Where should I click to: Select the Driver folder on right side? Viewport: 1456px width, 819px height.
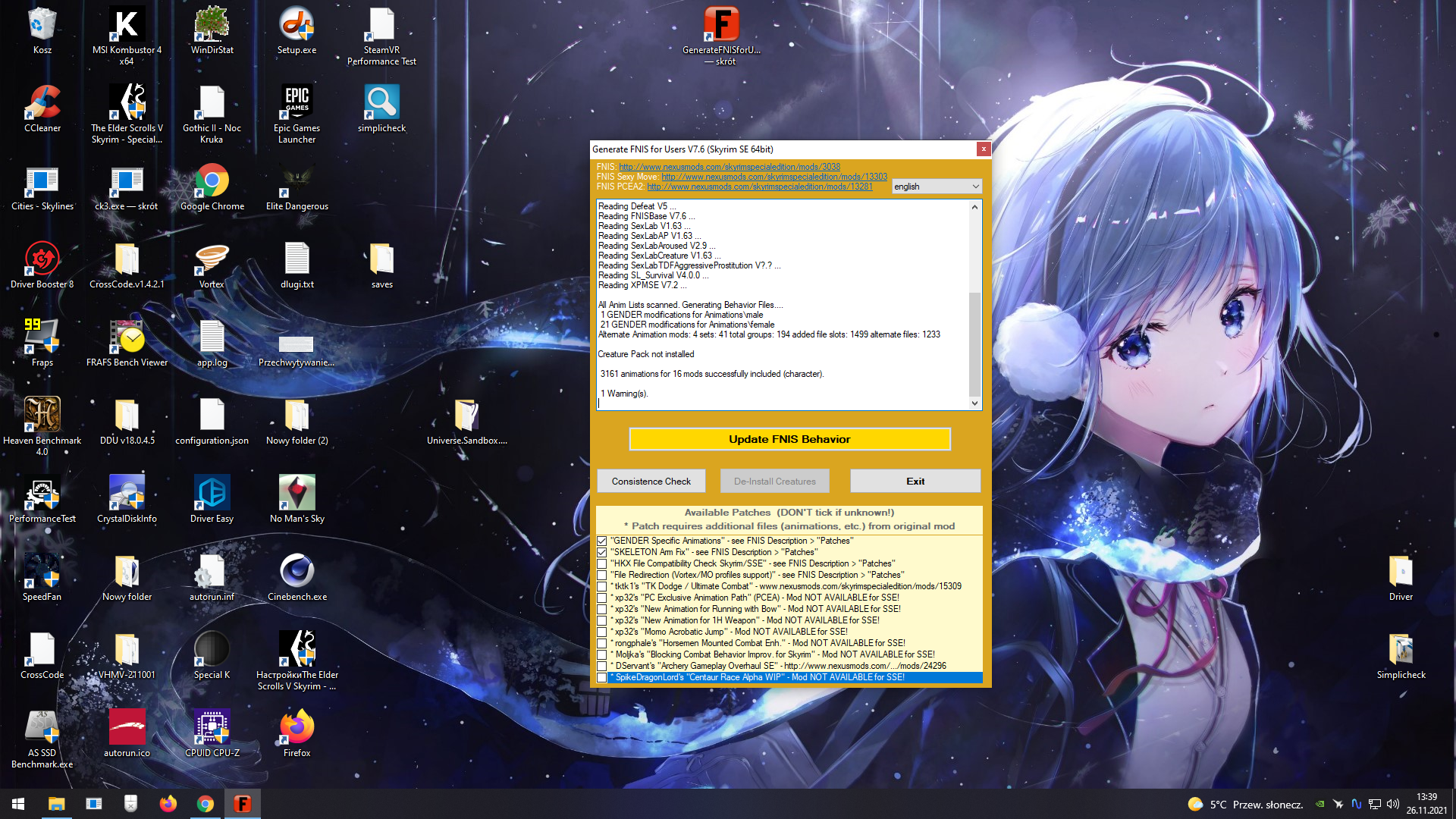[x=1401, y=578]
